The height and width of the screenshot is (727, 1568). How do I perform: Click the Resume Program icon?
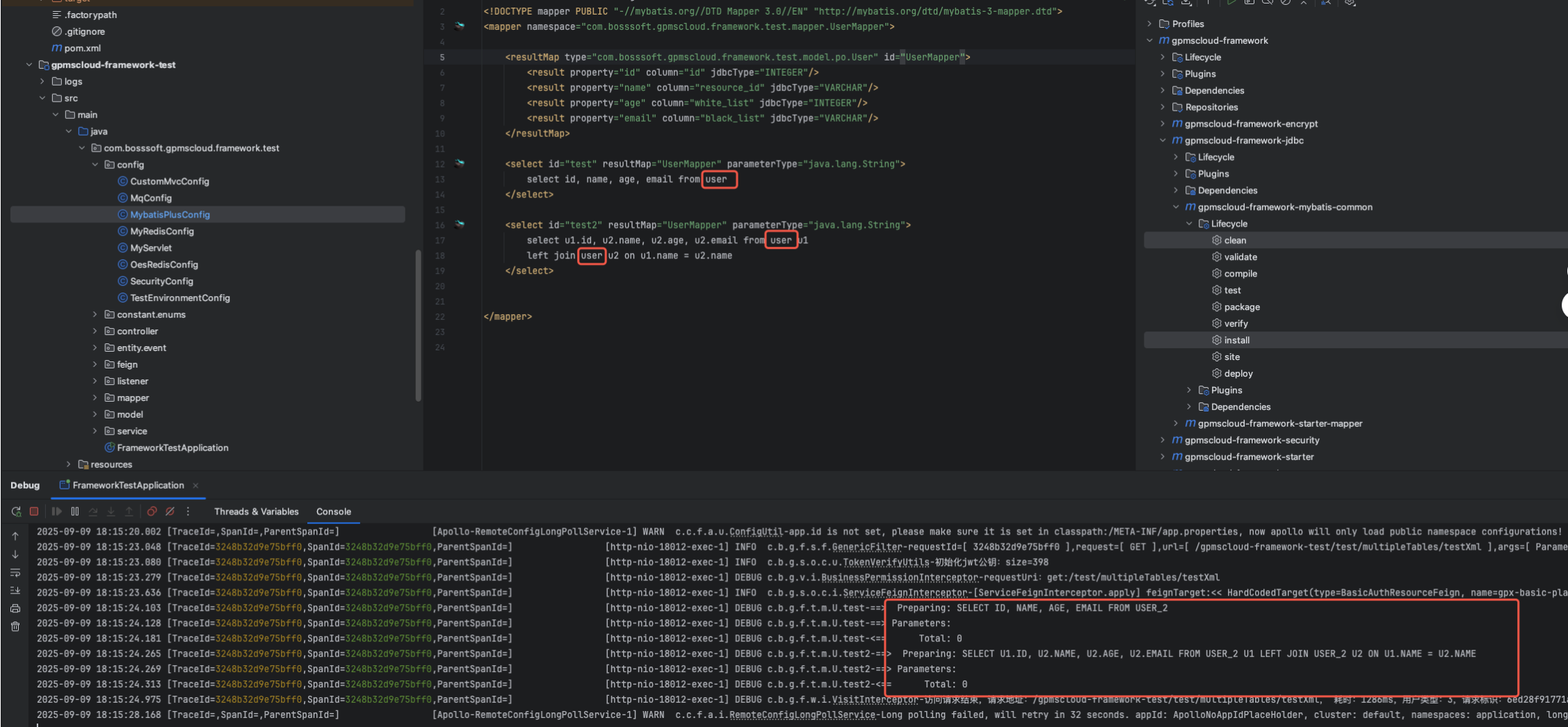click(x=57, y=512)
